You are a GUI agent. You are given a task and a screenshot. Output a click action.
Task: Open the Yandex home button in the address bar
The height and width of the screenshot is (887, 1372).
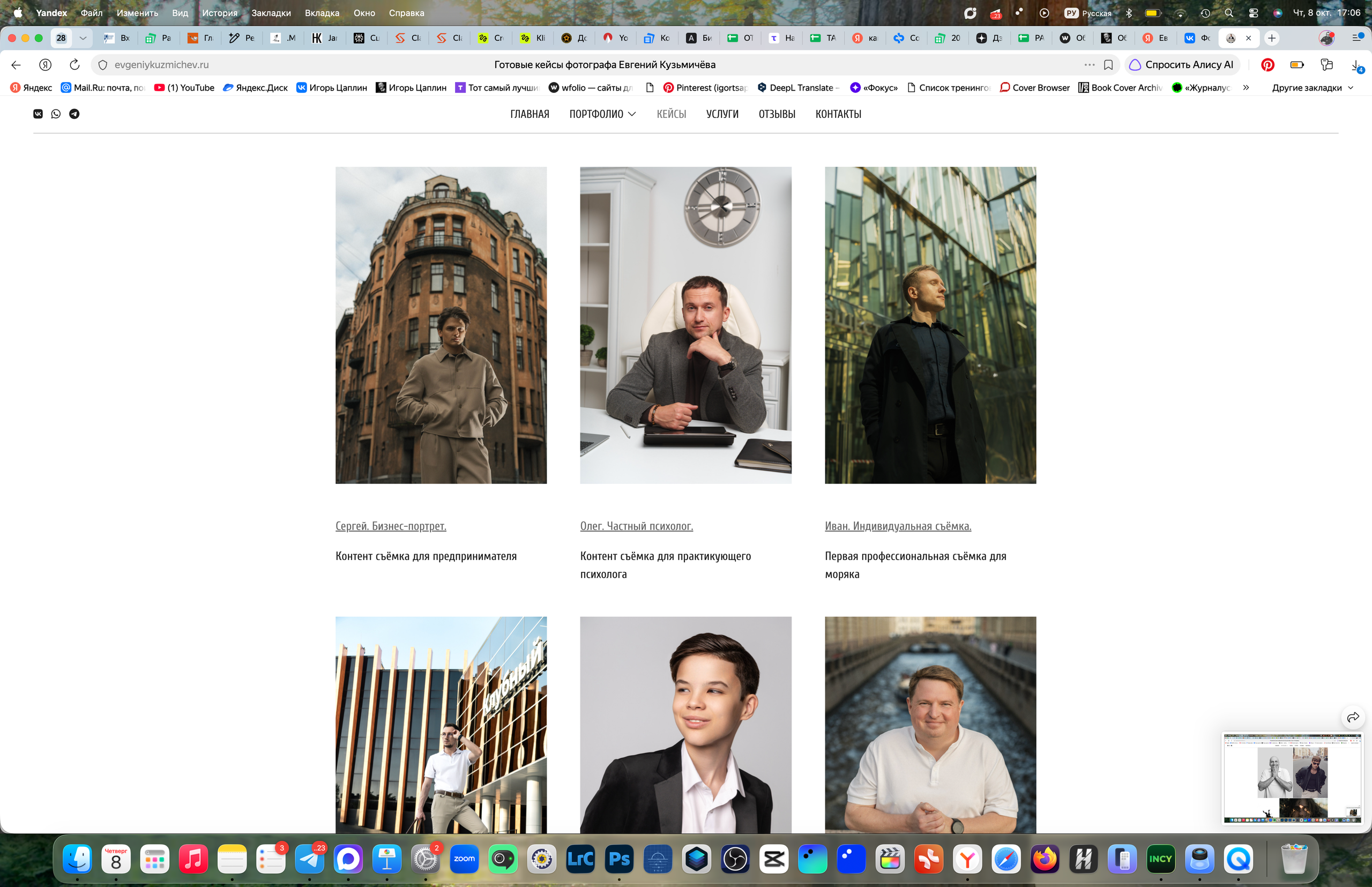tap(46, 64)
